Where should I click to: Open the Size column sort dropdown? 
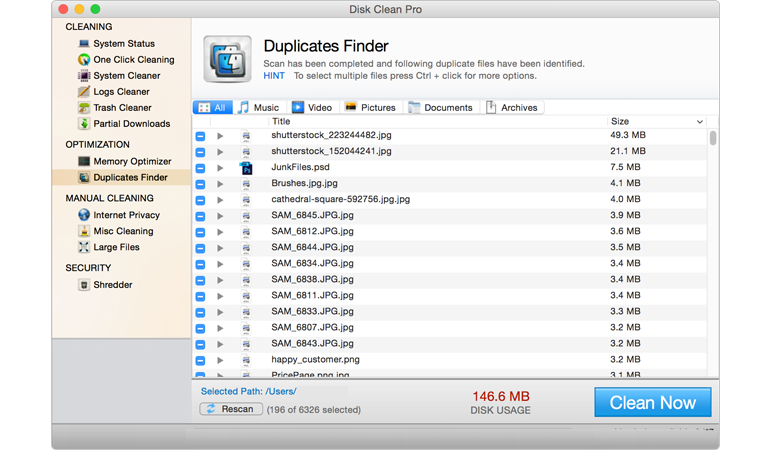(x=699, y=122)
